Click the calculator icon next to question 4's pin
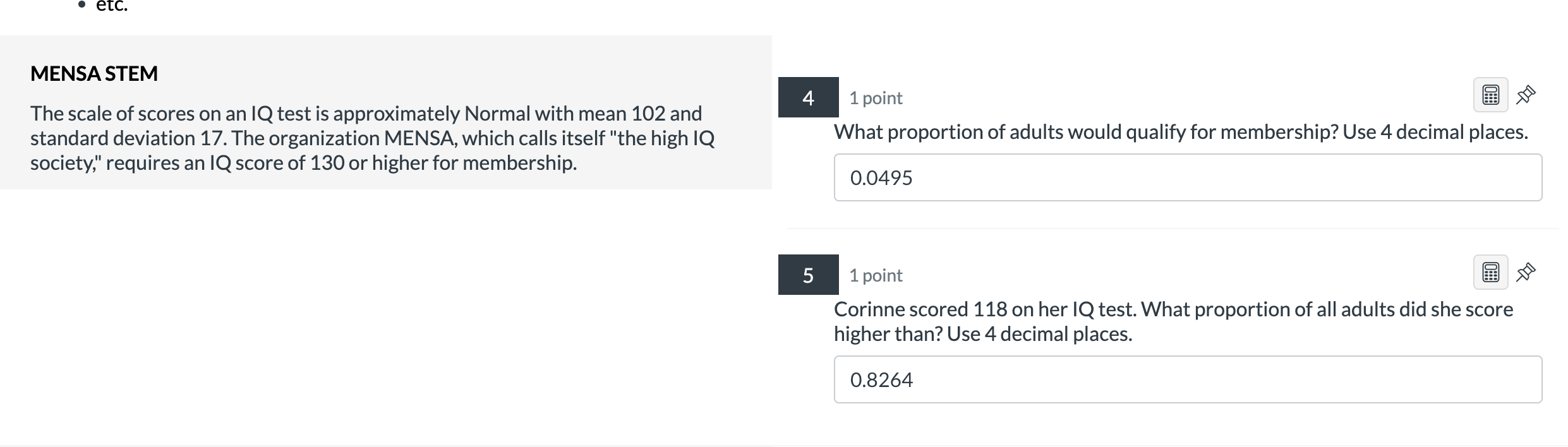The width and height of the screenshot is (1568, 447). click(x=1491, y=95)
